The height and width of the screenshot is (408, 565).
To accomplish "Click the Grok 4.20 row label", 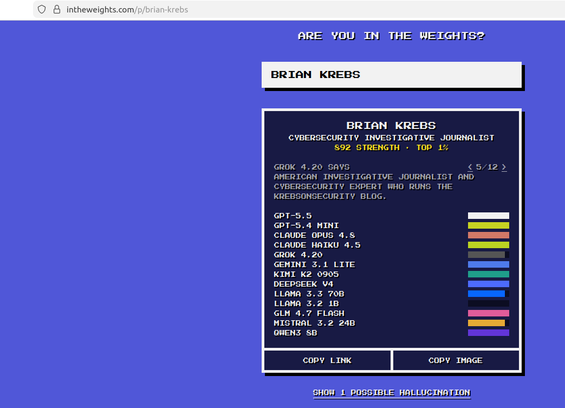I will pos(298,255).
